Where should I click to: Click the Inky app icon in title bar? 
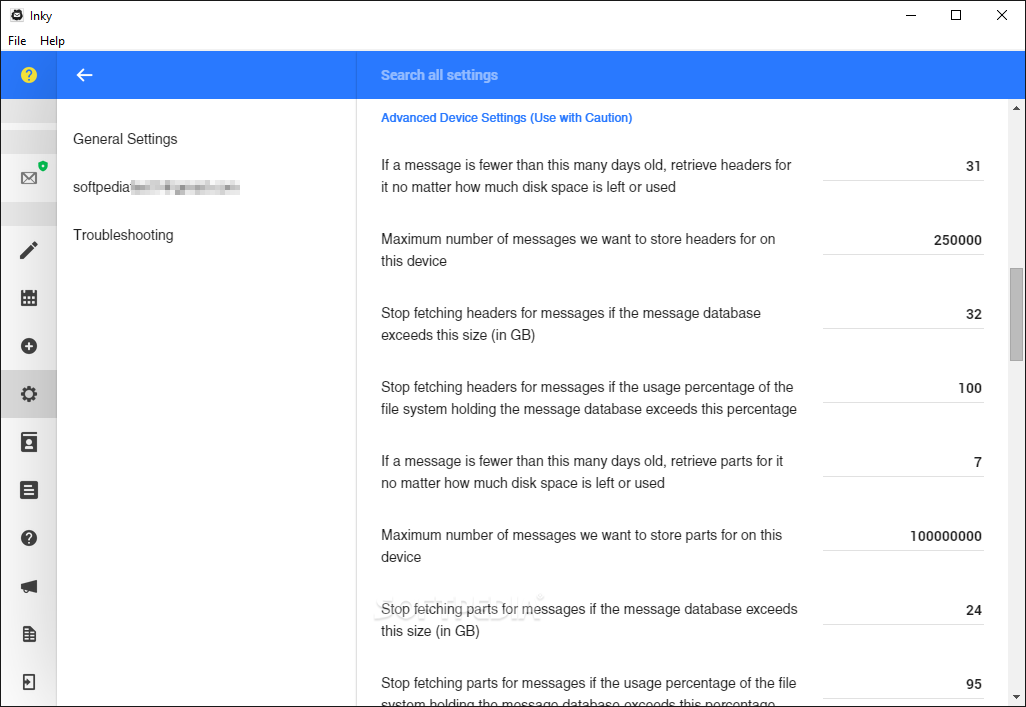[17, 15]
